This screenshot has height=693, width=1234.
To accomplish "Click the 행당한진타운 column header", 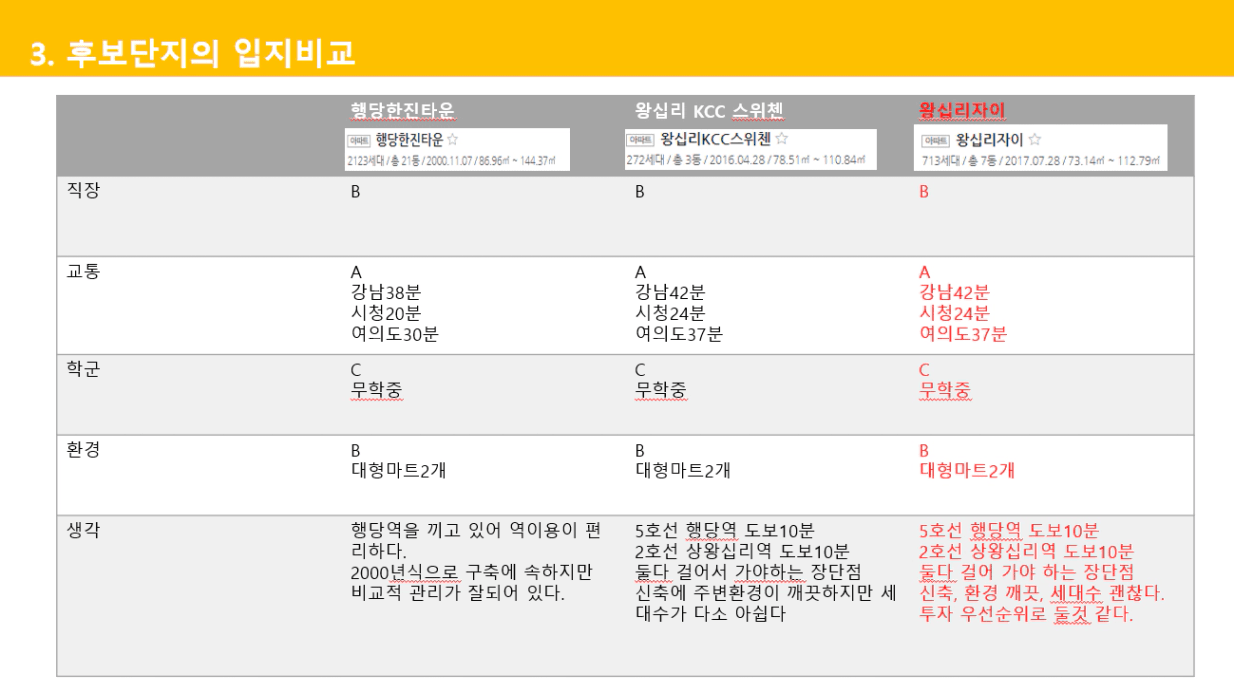I will click(x=404, y=109).
